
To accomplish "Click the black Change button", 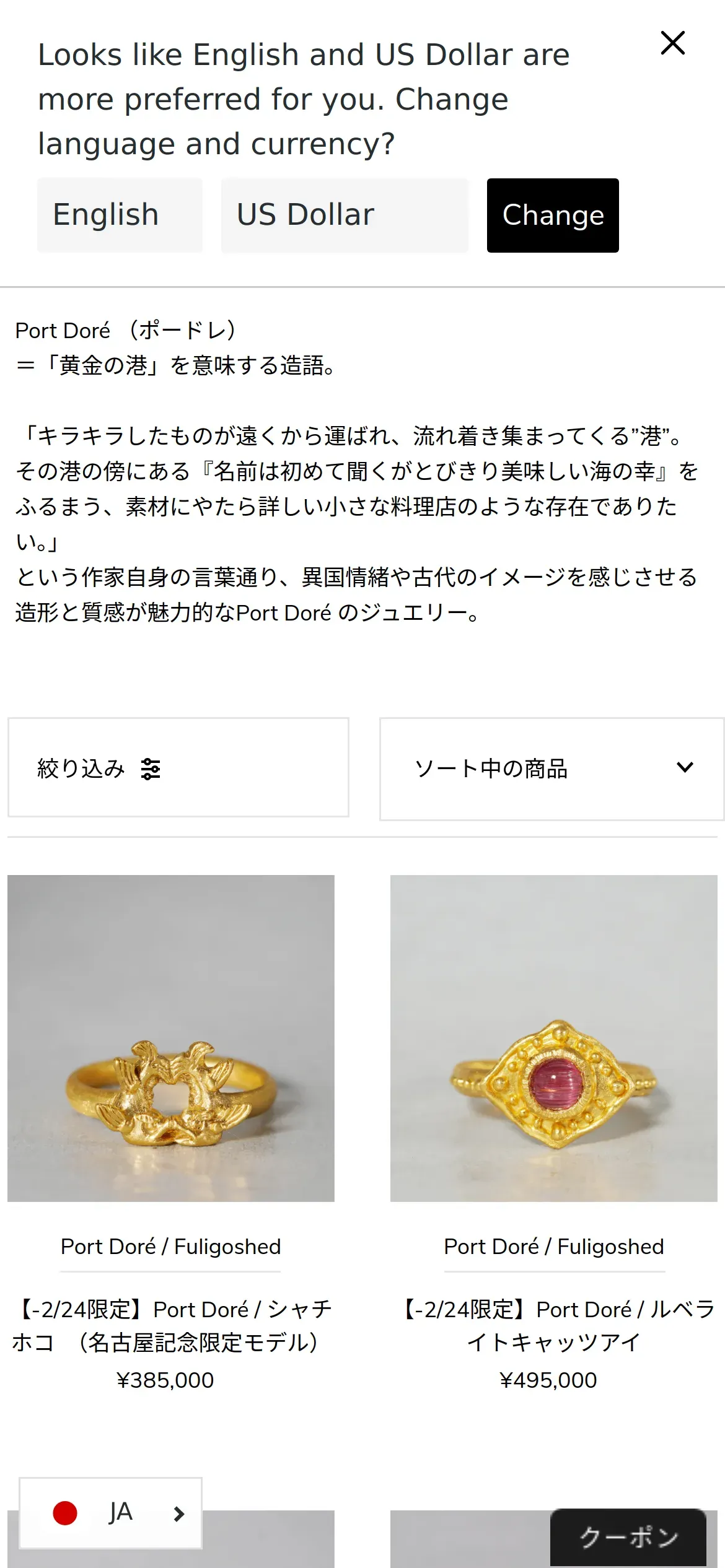I will pyautogui.click(x=553, y=216).
